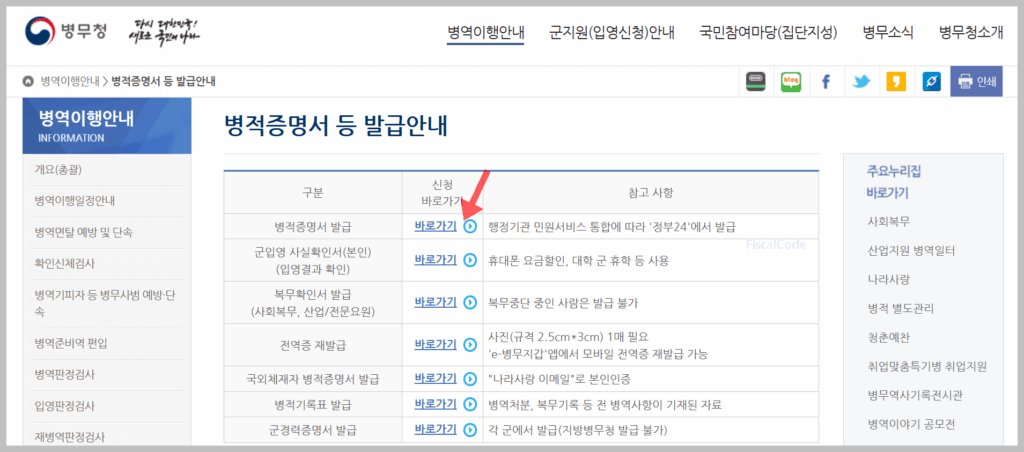Screen dimensions: 1024x452
Task: Open 청춘예찬 shortcut in right panel
Action: pyautogui.click(x=888, y=338)
